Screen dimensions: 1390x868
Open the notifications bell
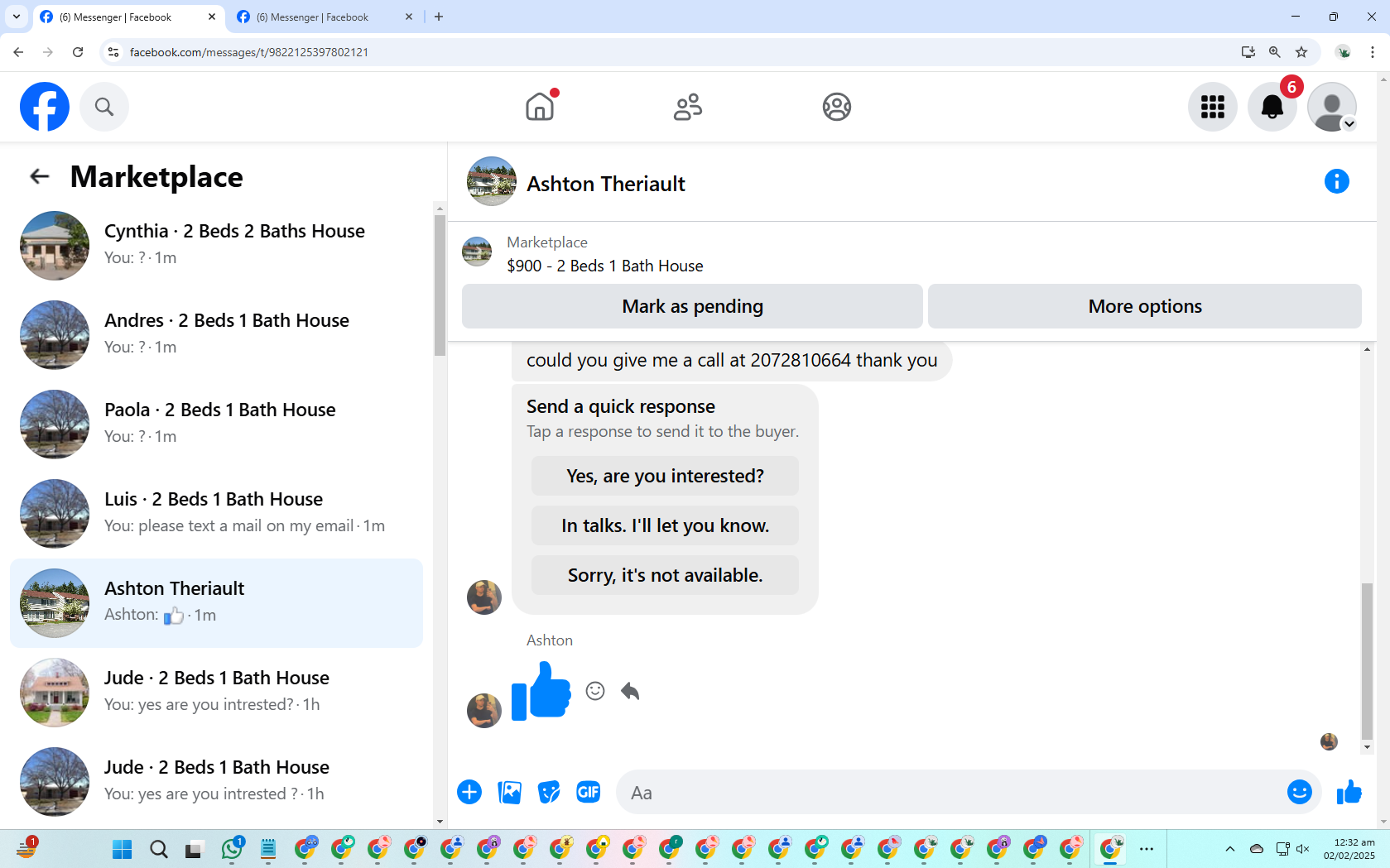point(1272,107)
